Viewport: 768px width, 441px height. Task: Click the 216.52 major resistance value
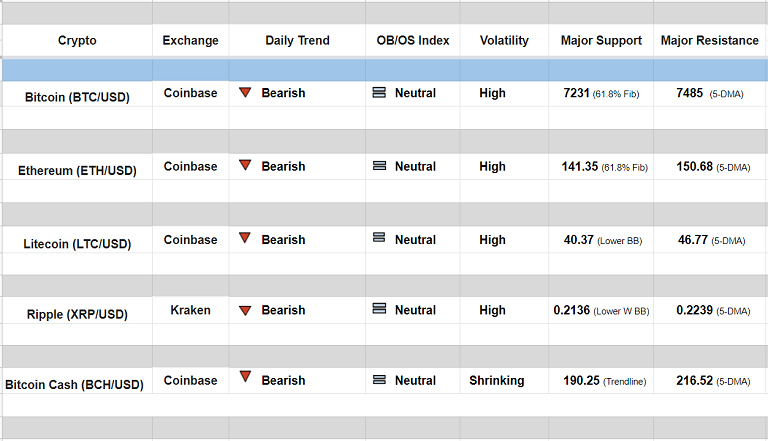click(694, 380)
